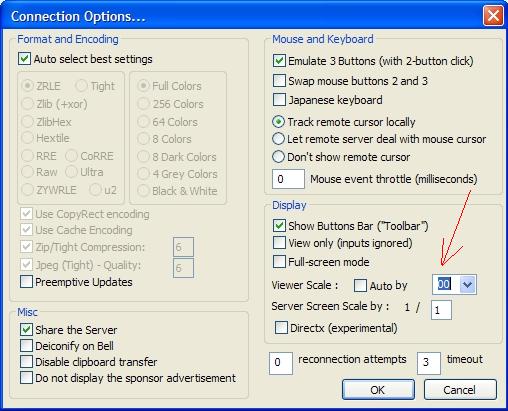Click Server Screen Scale input box
This screenshot has height=411, width=508.
pos(441,310)
